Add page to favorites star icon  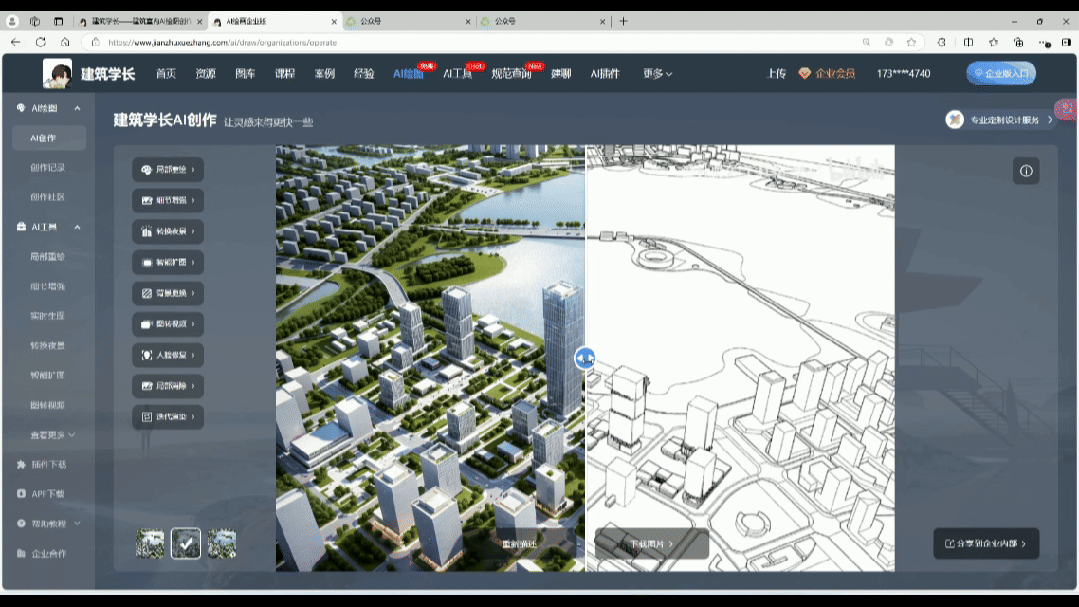pos(912,42)
